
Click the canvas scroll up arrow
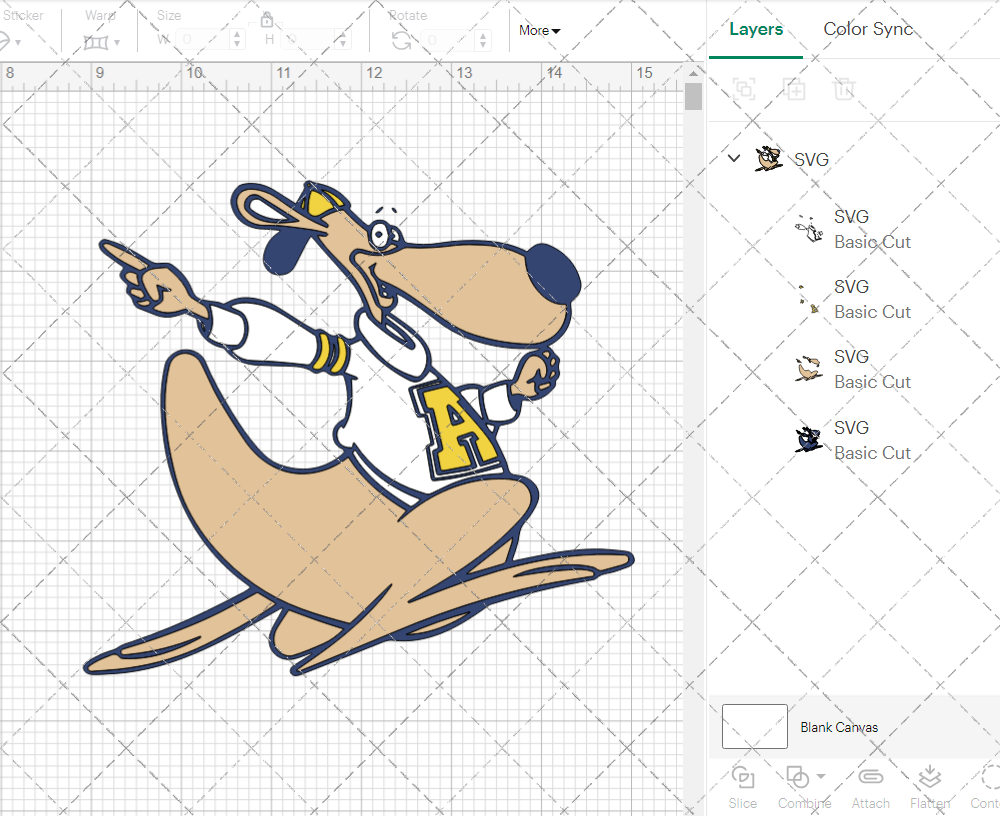tap(693, 73)
